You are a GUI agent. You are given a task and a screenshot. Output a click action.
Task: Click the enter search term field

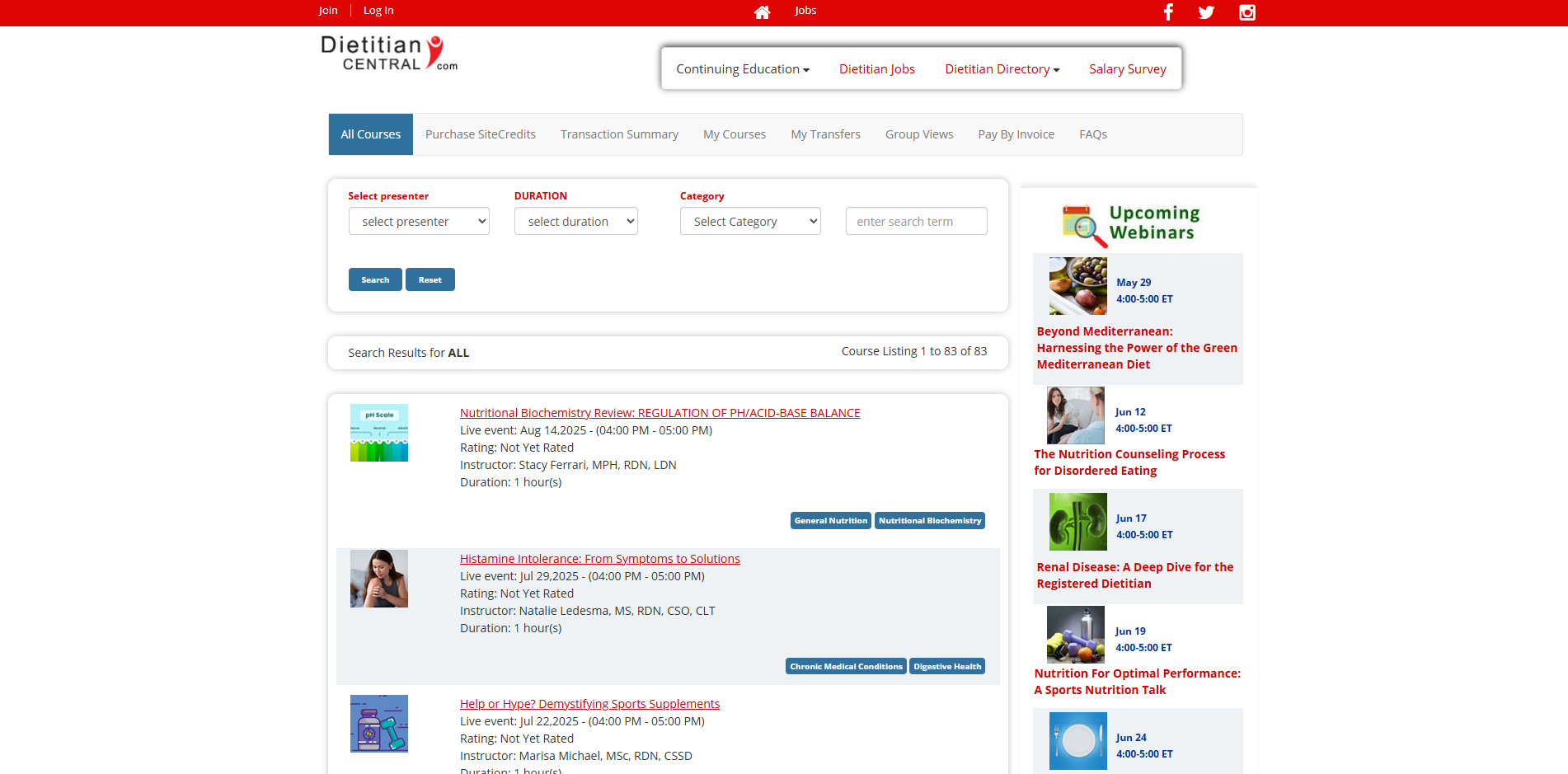pyautogui.click(x=916, y=221)
